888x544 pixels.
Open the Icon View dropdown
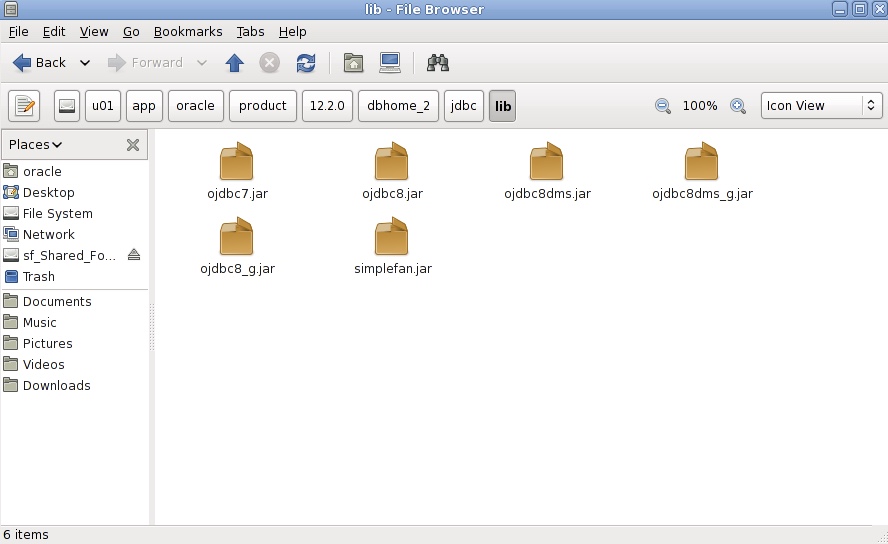821,106
